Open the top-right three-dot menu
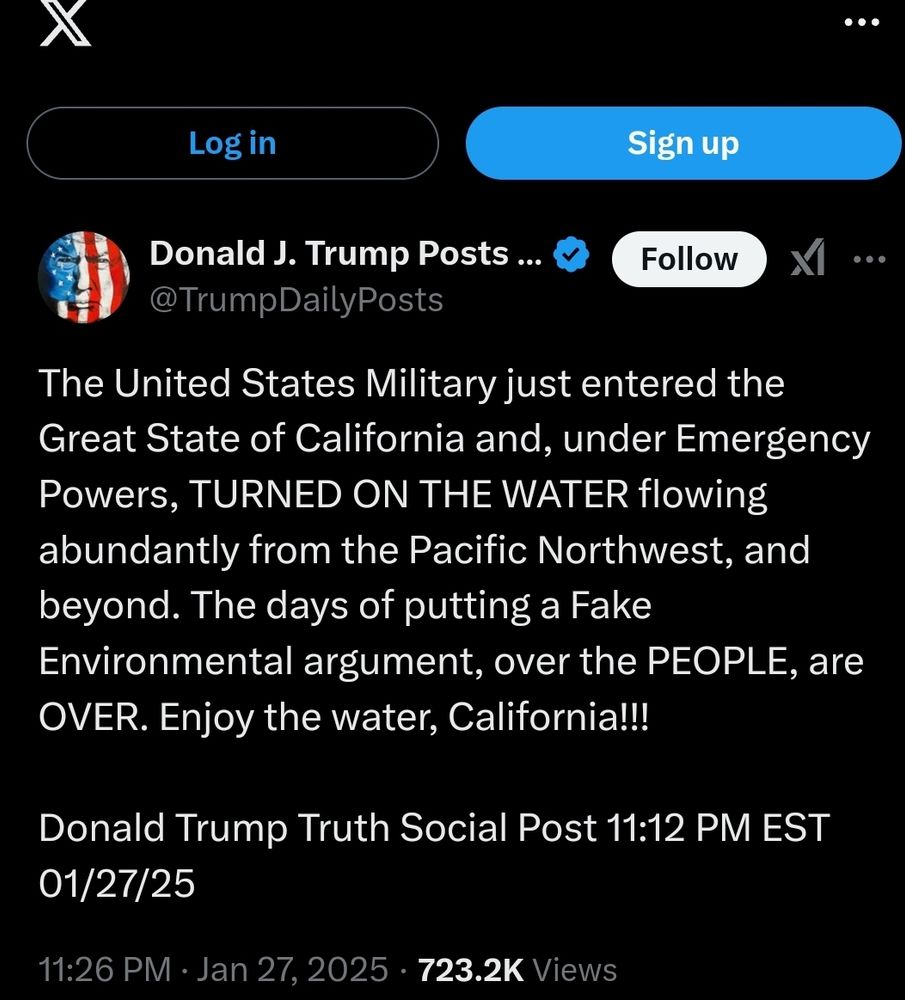This screenshot has width=905, height=1000. click(862, 22)
